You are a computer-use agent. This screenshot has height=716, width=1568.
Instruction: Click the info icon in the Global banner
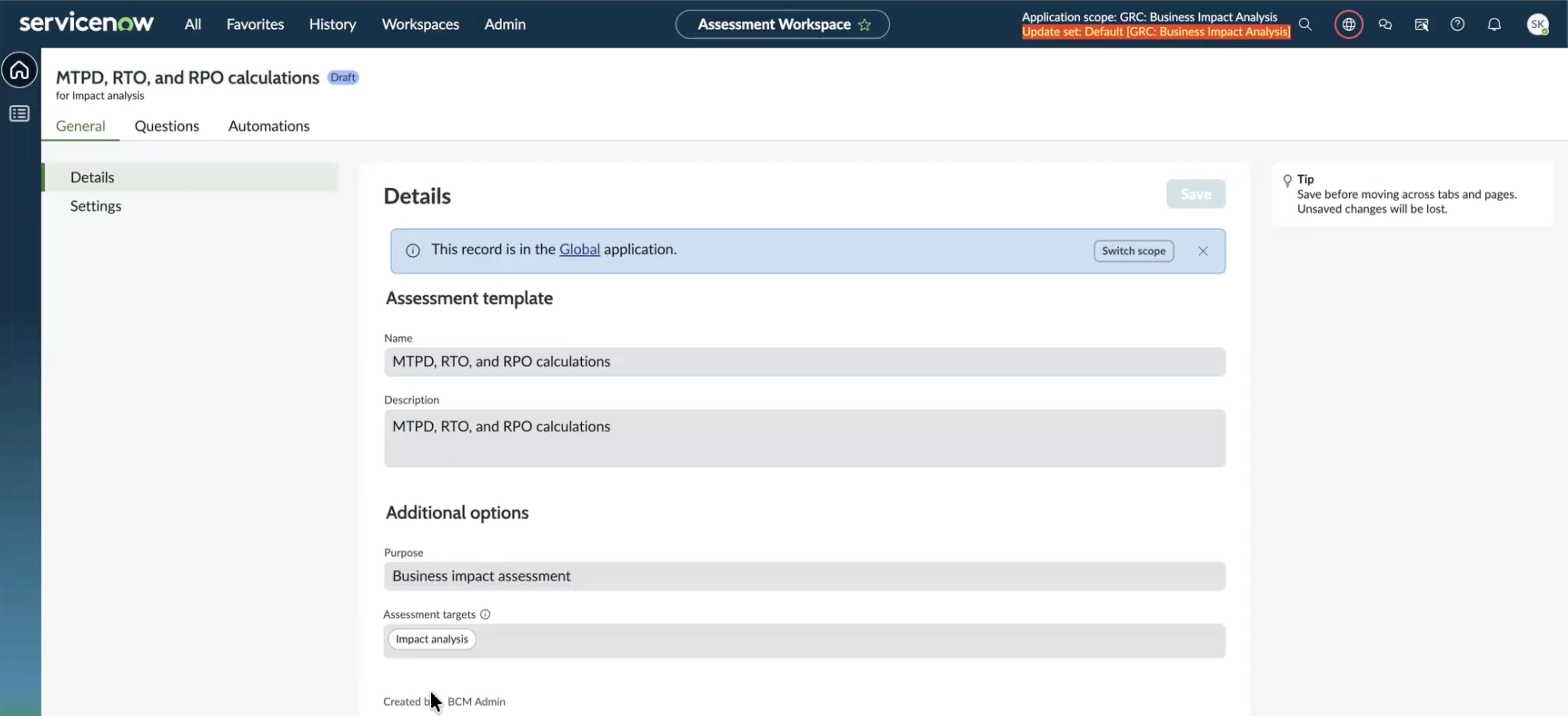[x=413, y=251]
